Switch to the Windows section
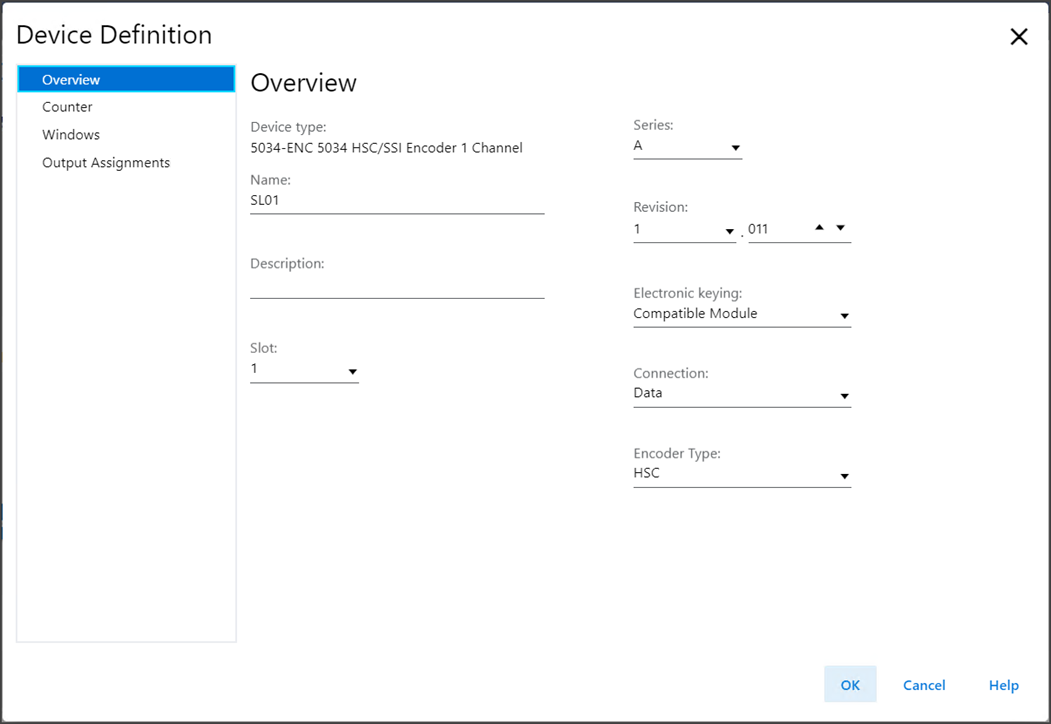Image resolution: width=1051 pixels, height=724 pixels. tap(71, 135)
